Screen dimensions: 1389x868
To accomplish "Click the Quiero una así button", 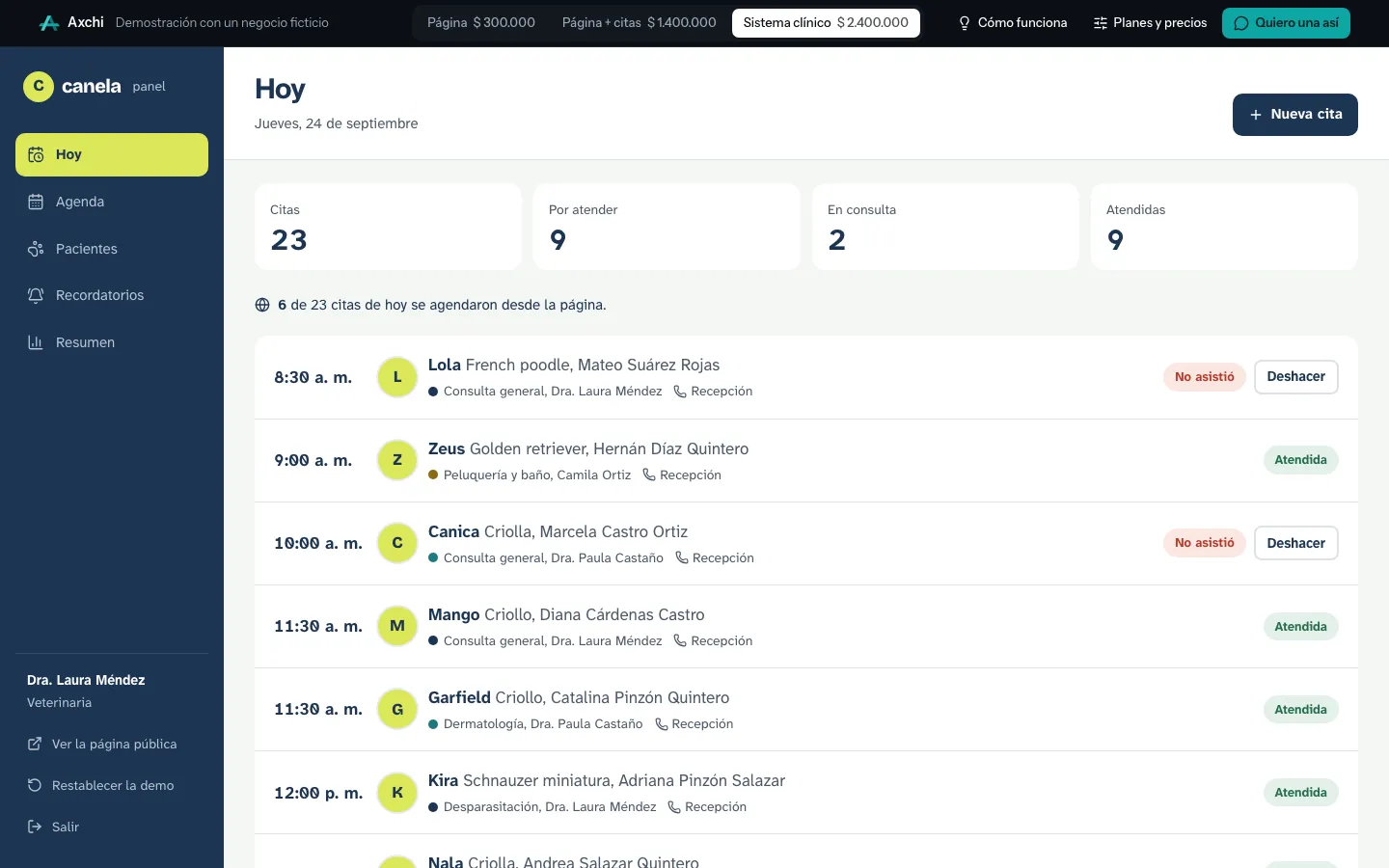I will point(1286,23).
